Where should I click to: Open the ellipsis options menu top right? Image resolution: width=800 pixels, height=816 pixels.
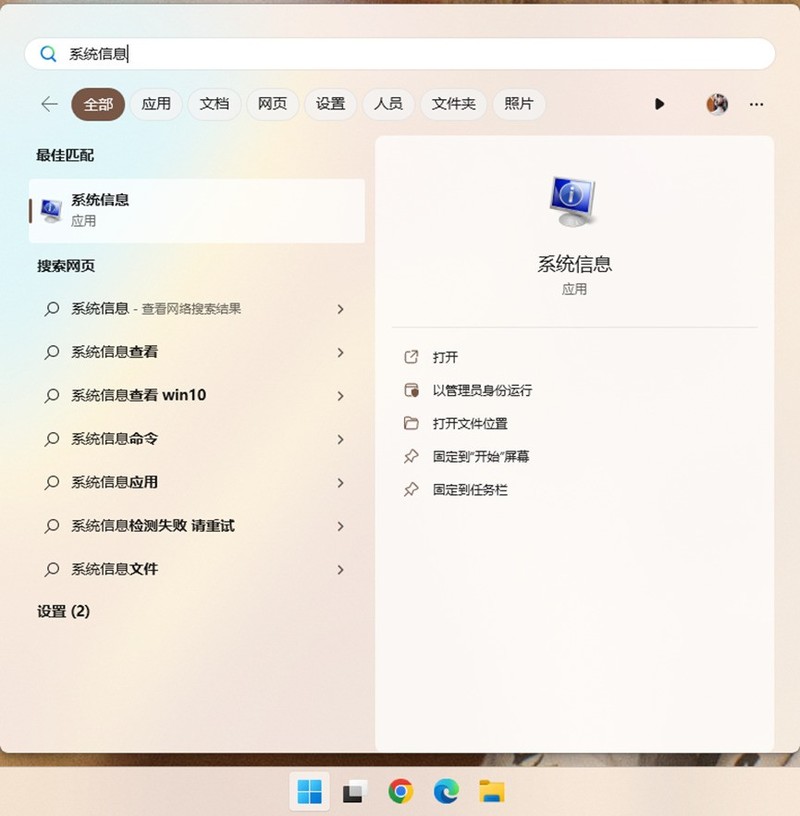[757, 104]
